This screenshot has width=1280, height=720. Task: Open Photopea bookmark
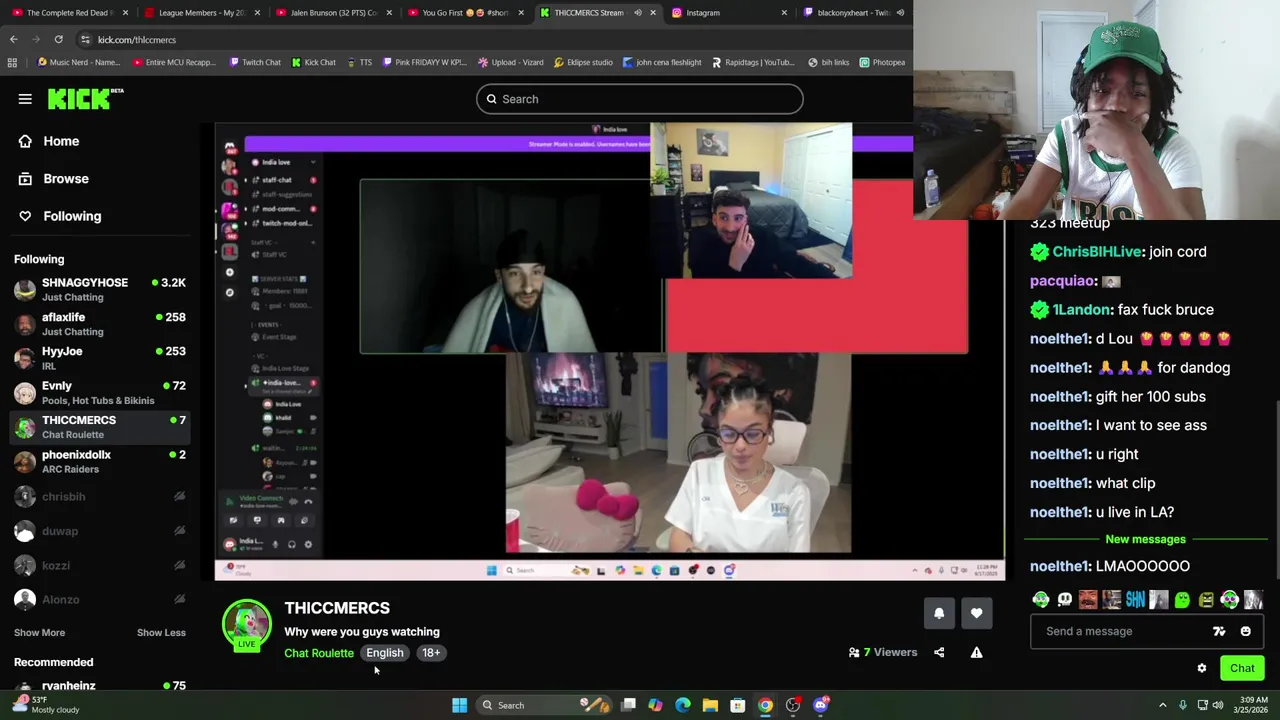coord(882,62)
